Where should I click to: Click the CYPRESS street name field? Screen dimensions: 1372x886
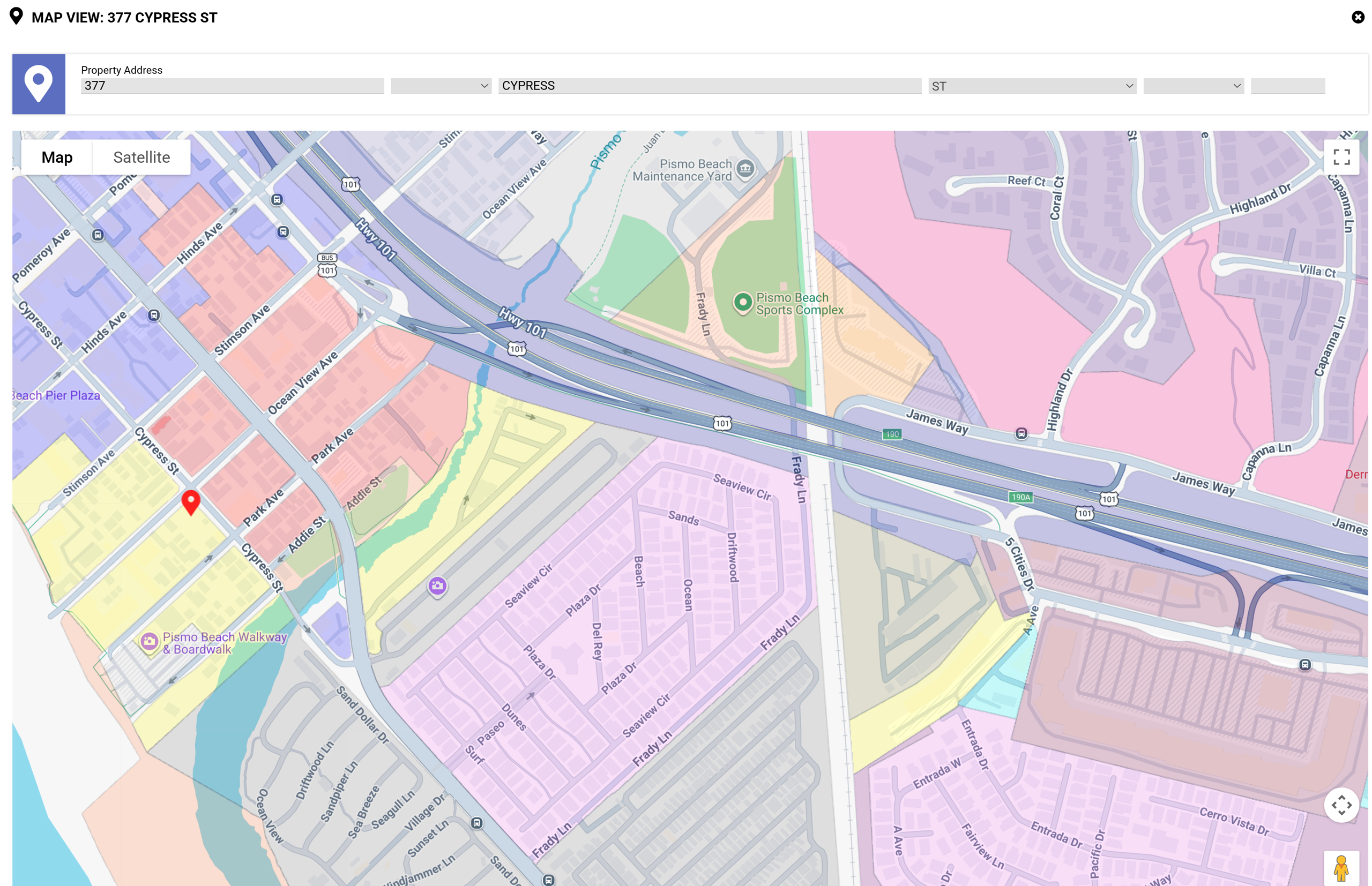(710, 85)
